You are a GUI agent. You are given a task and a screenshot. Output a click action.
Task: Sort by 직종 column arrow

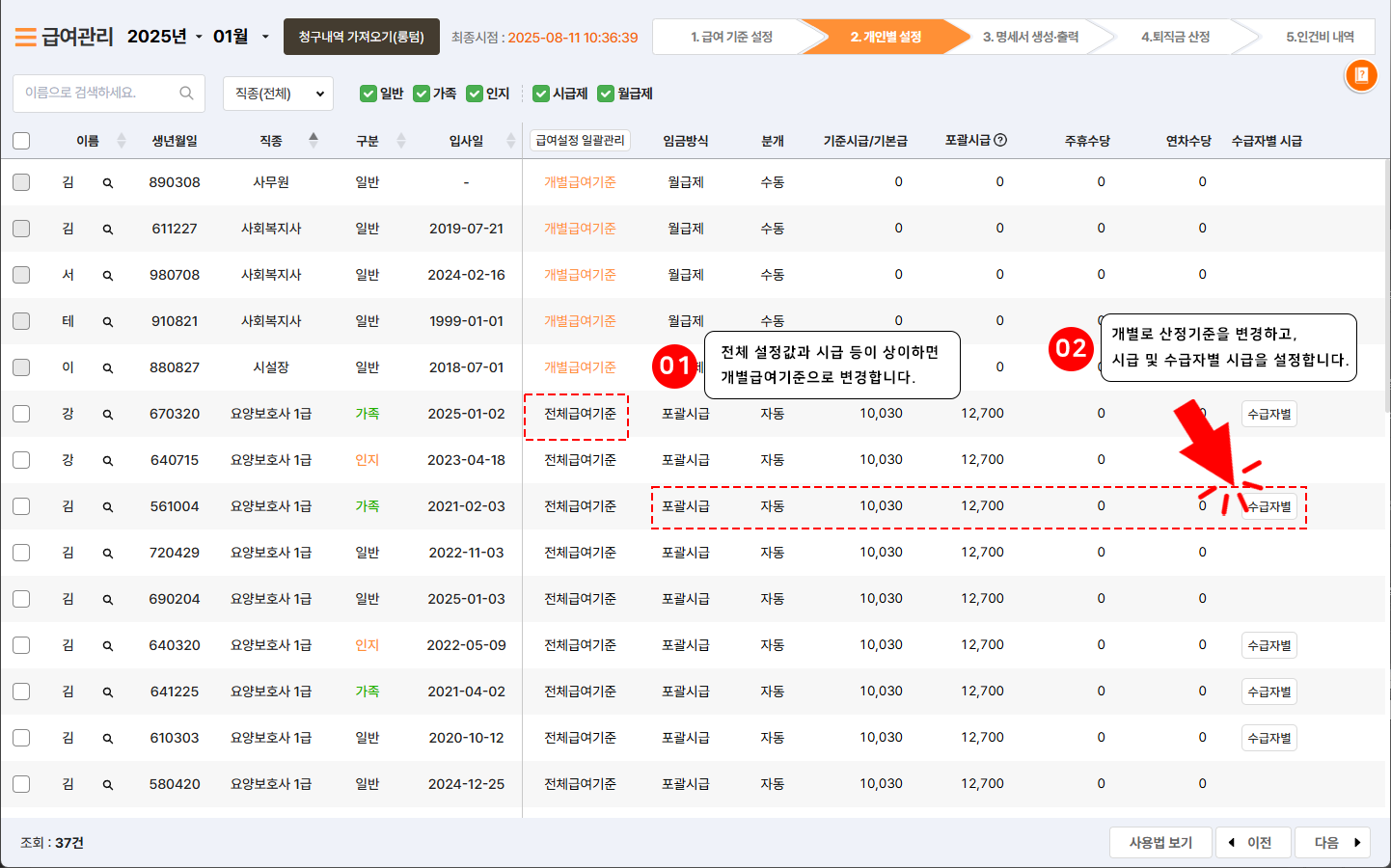(314, 140)
